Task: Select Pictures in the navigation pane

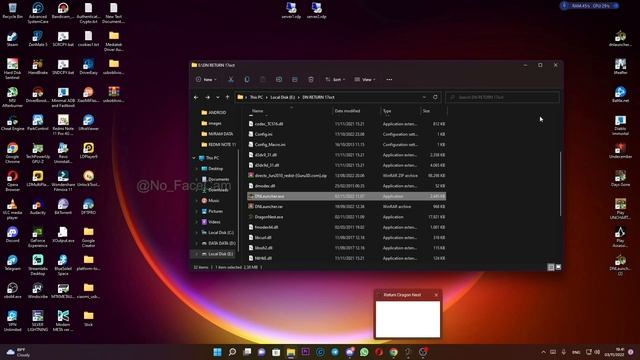Action: 212,211
